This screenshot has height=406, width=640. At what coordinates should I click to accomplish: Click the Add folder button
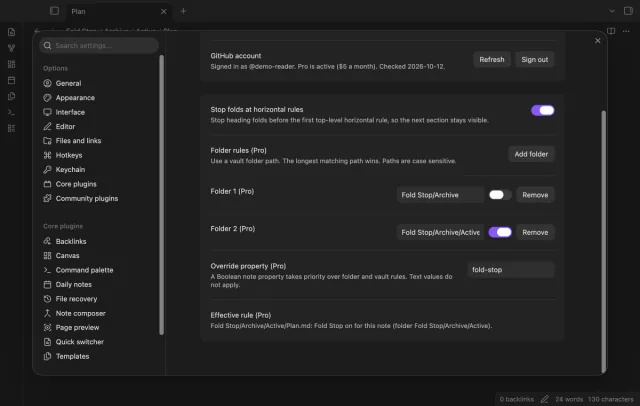tap(531, 154)
